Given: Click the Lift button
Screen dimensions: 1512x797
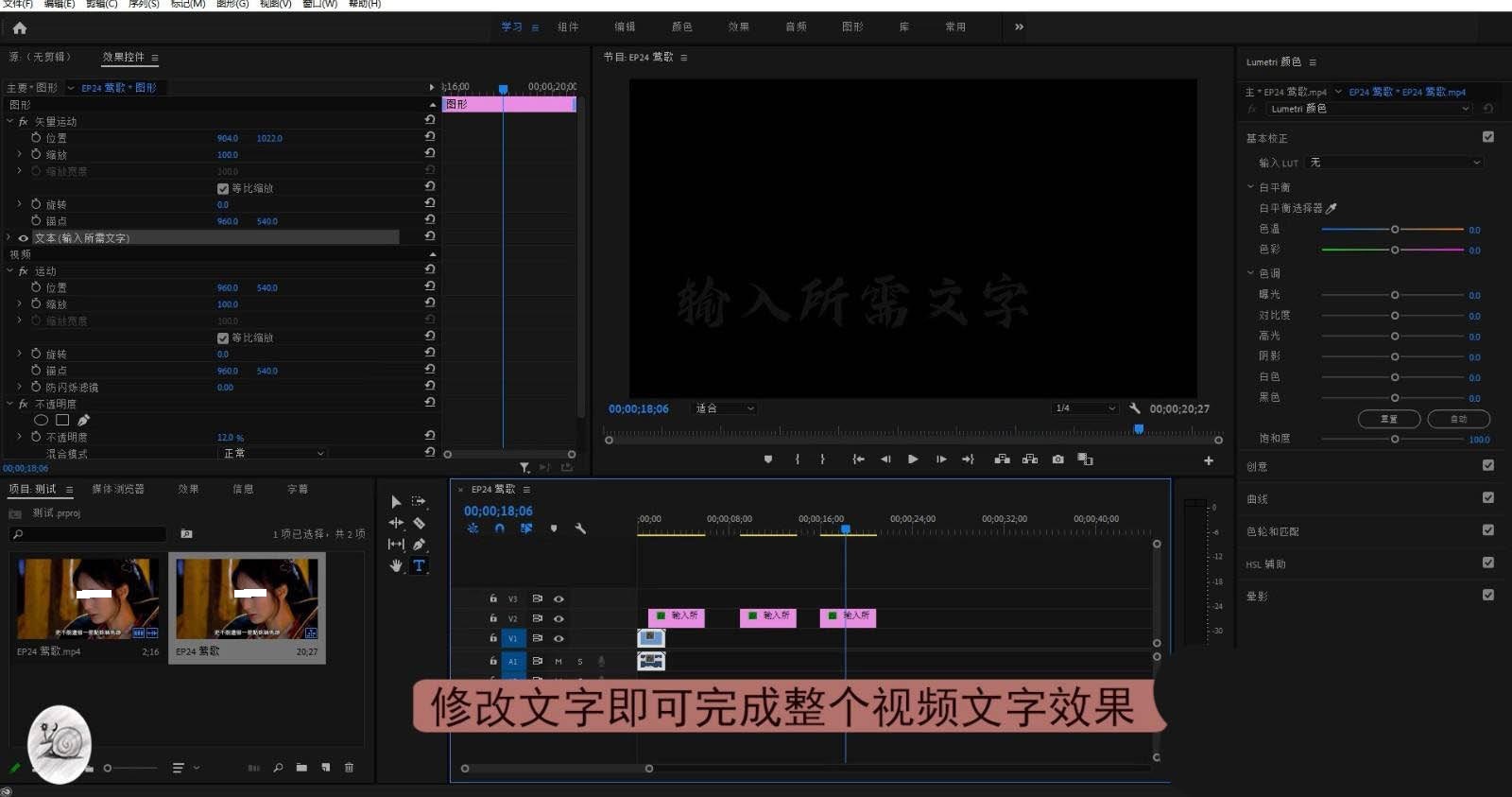Looking at the screenshot, I should (1002, 459).
